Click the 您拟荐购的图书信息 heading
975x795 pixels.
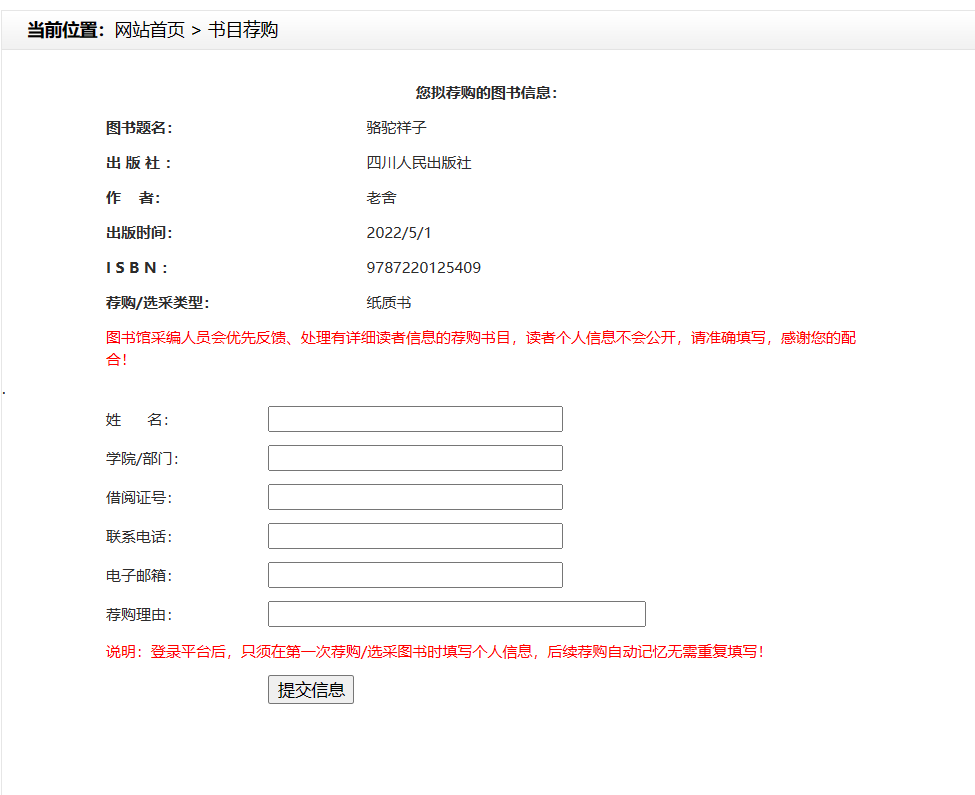[x=487, y=93]
